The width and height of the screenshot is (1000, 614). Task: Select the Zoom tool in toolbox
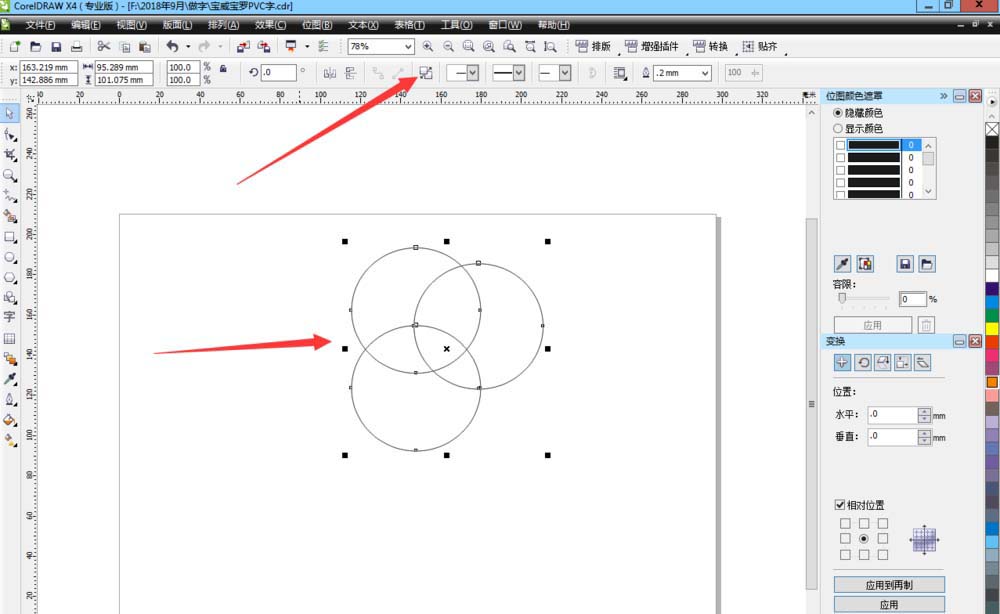click(x=10, y=175)
